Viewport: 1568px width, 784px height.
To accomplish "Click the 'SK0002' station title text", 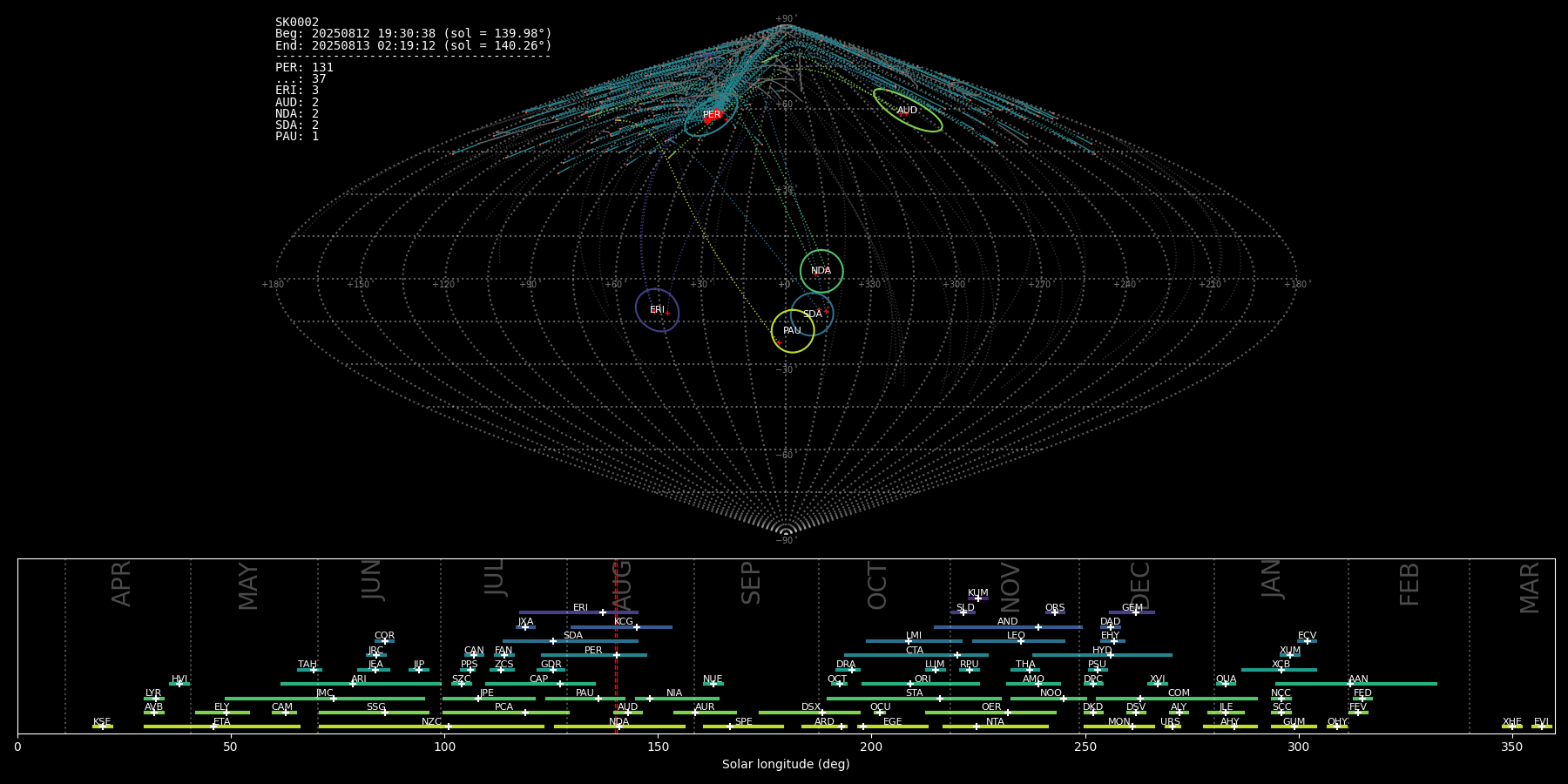I will (x=297, y=23).
